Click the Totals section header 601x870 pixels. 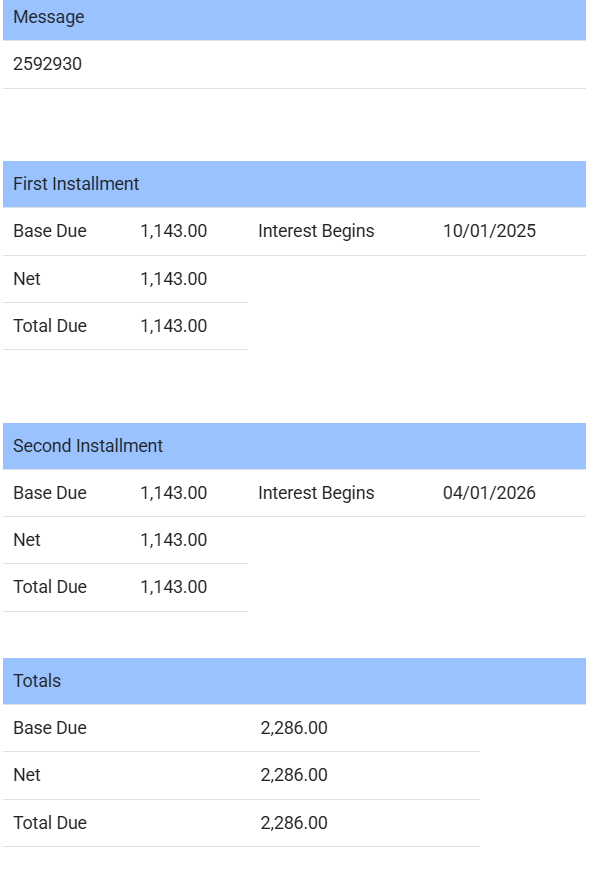(37, 681)
